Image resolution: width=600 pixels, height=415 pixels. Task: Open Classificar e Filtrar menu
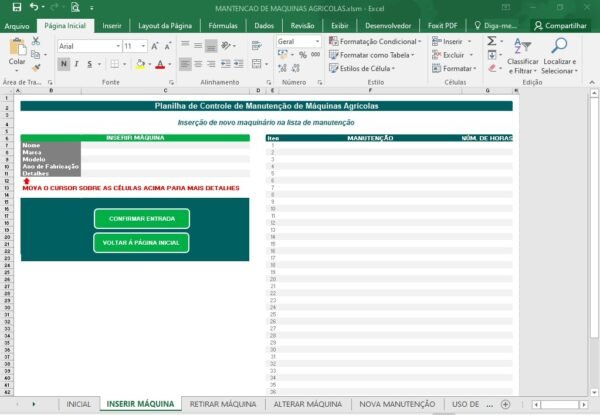click(x=522, y=56)
